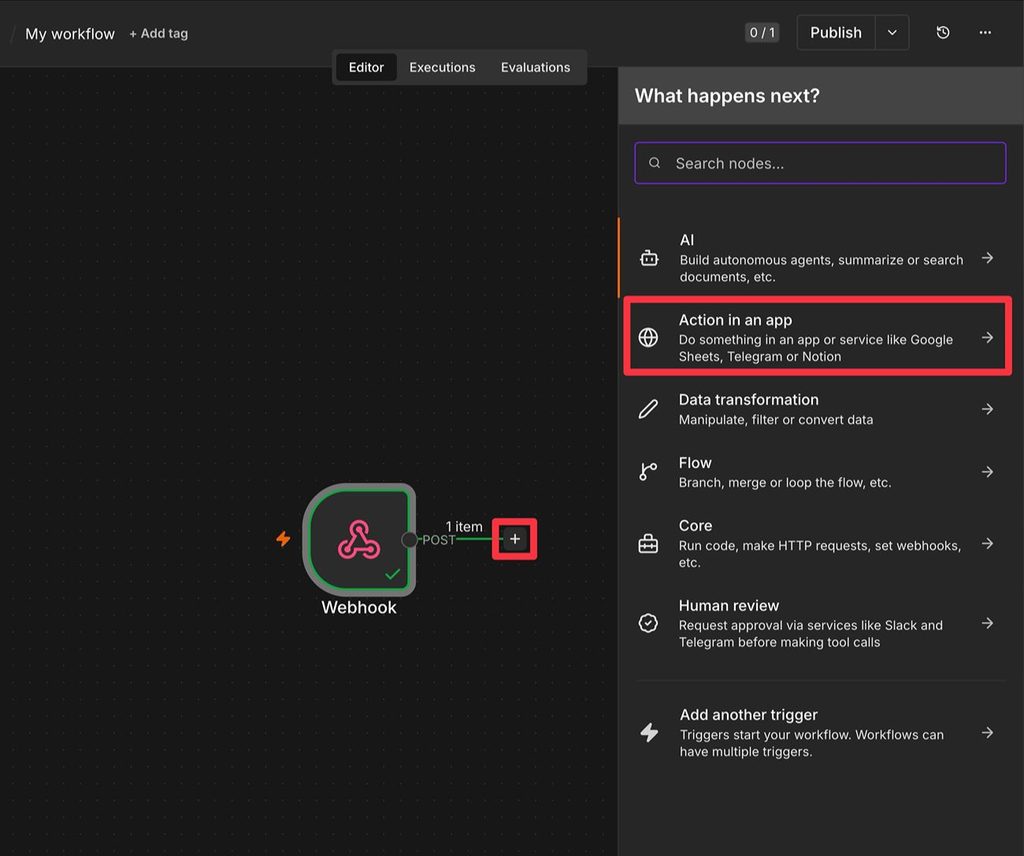
Task: Click green success checkmark on Webhook node
Action: coord(392,574)
